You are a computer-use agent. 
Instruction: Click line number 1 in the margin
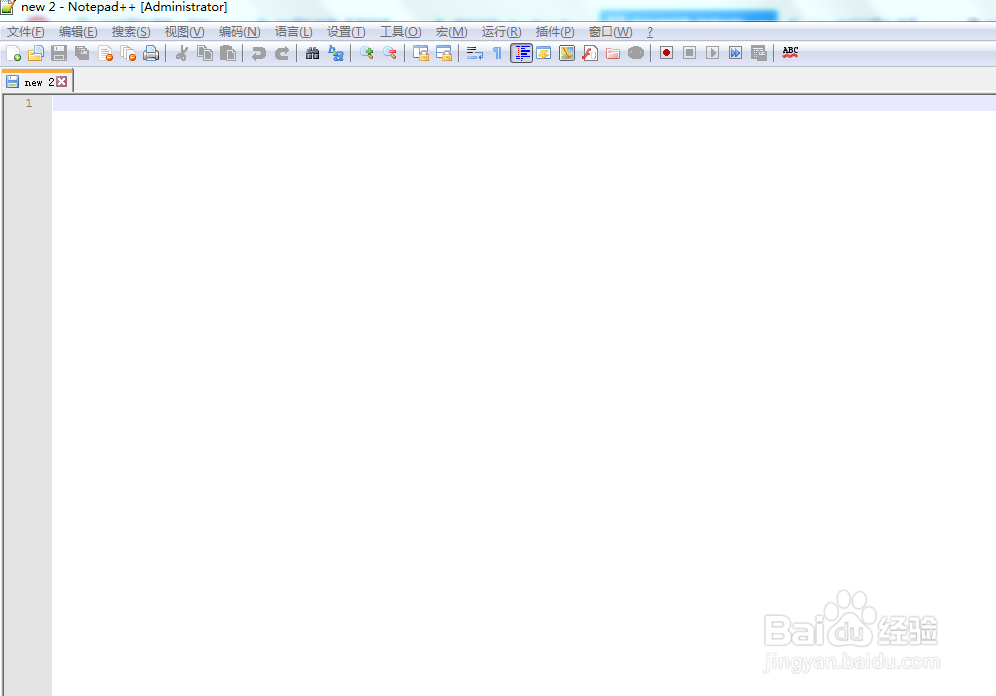[29, 103]
